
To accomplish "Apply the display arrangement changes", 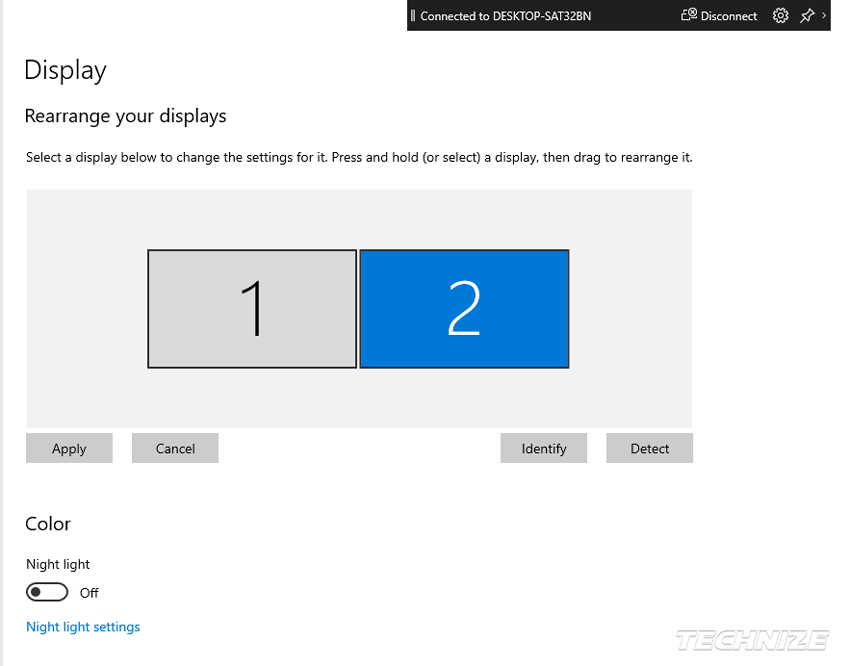I will [69, 448].
